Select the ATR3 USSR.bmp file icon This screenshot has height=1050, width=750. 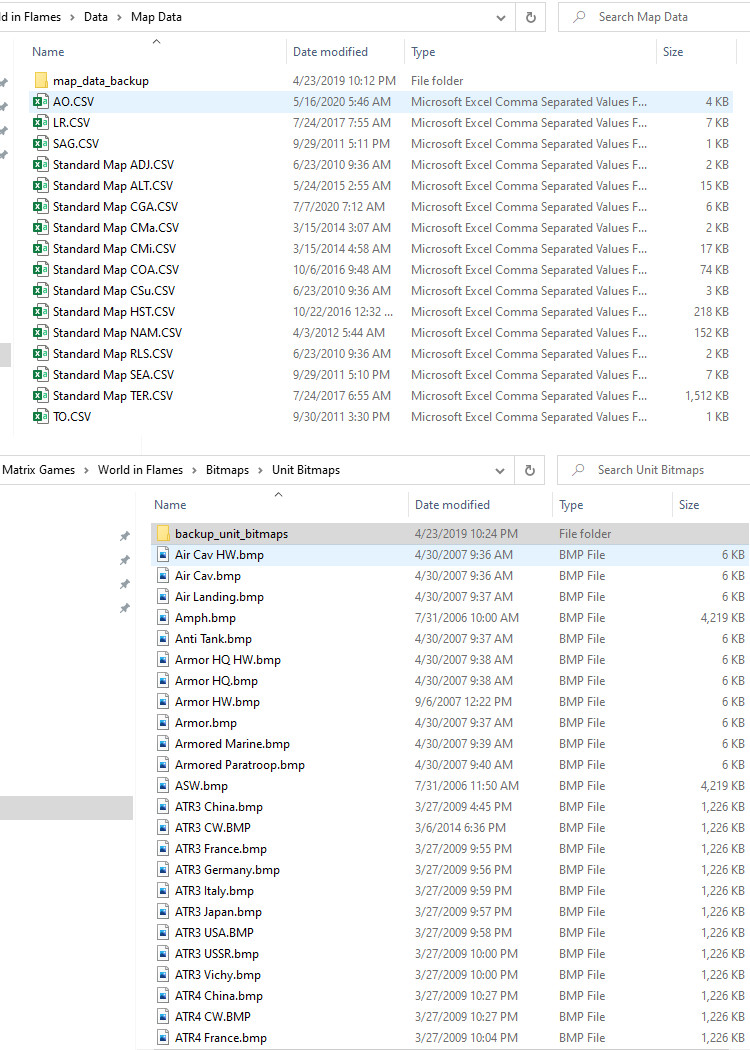click(163, 954)
